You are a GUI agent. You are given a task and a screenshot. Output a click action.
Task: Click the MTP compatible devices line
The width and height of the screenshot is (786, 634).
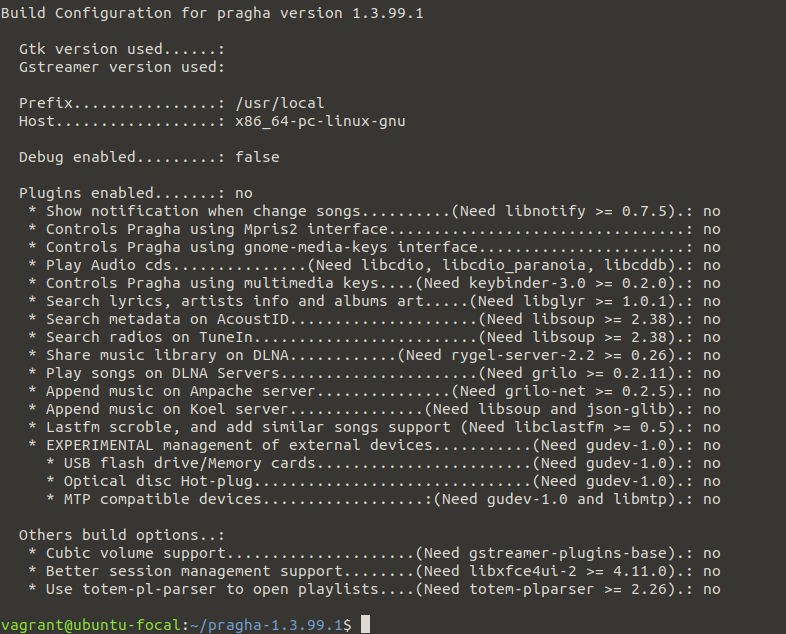(383, 500)
